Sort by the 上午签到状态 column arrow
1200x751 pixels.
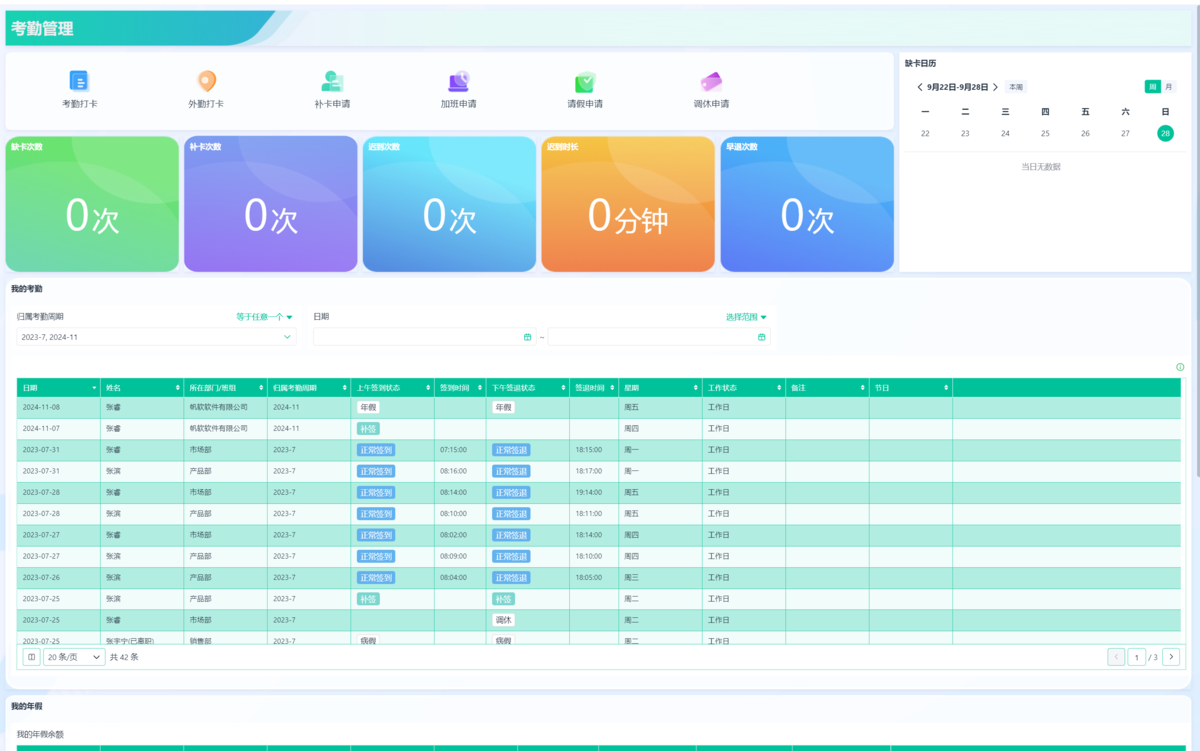click(x=428, y=387)
